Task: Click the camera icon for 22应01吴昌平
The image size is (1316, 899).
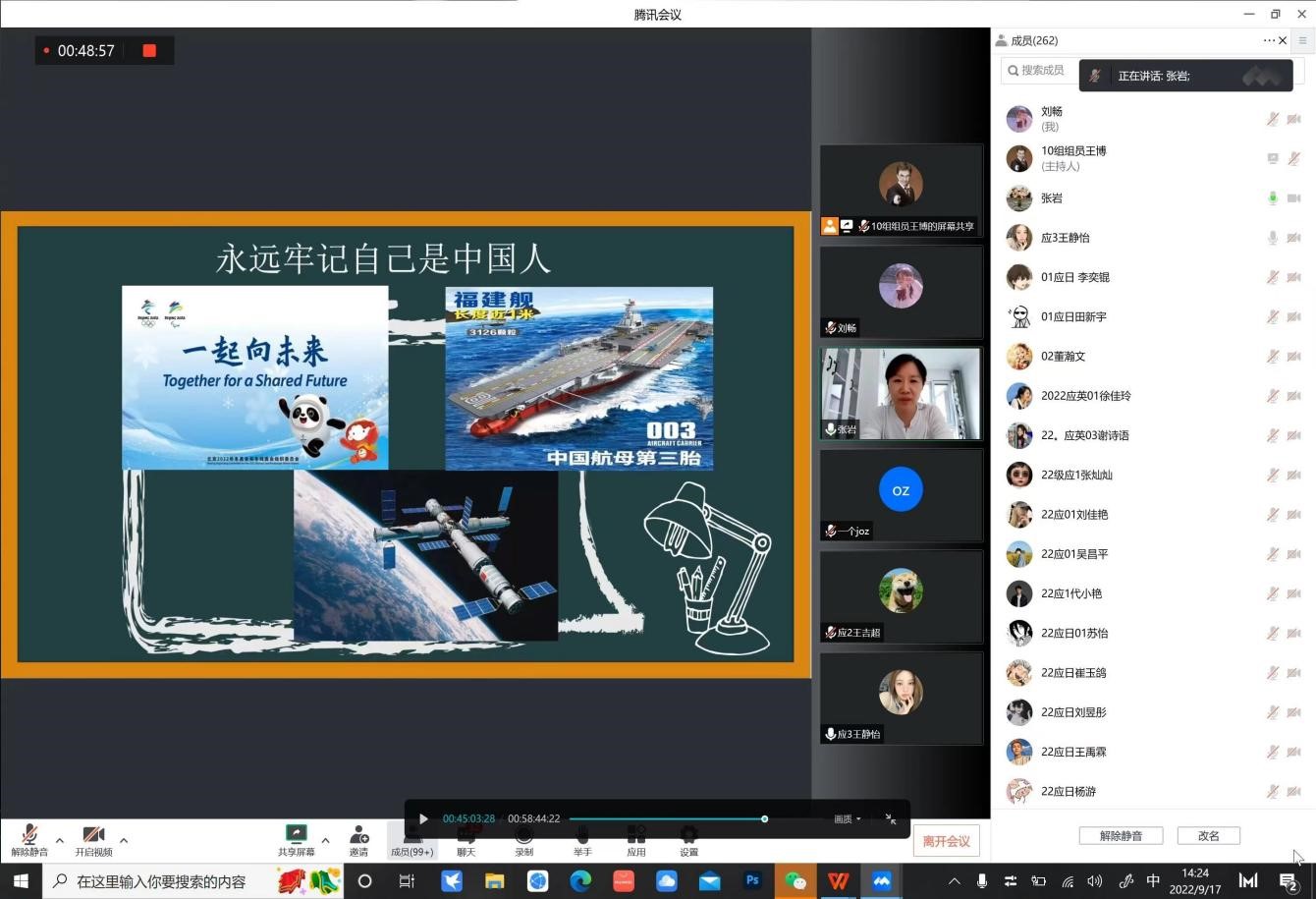Action: point(1294,554)
